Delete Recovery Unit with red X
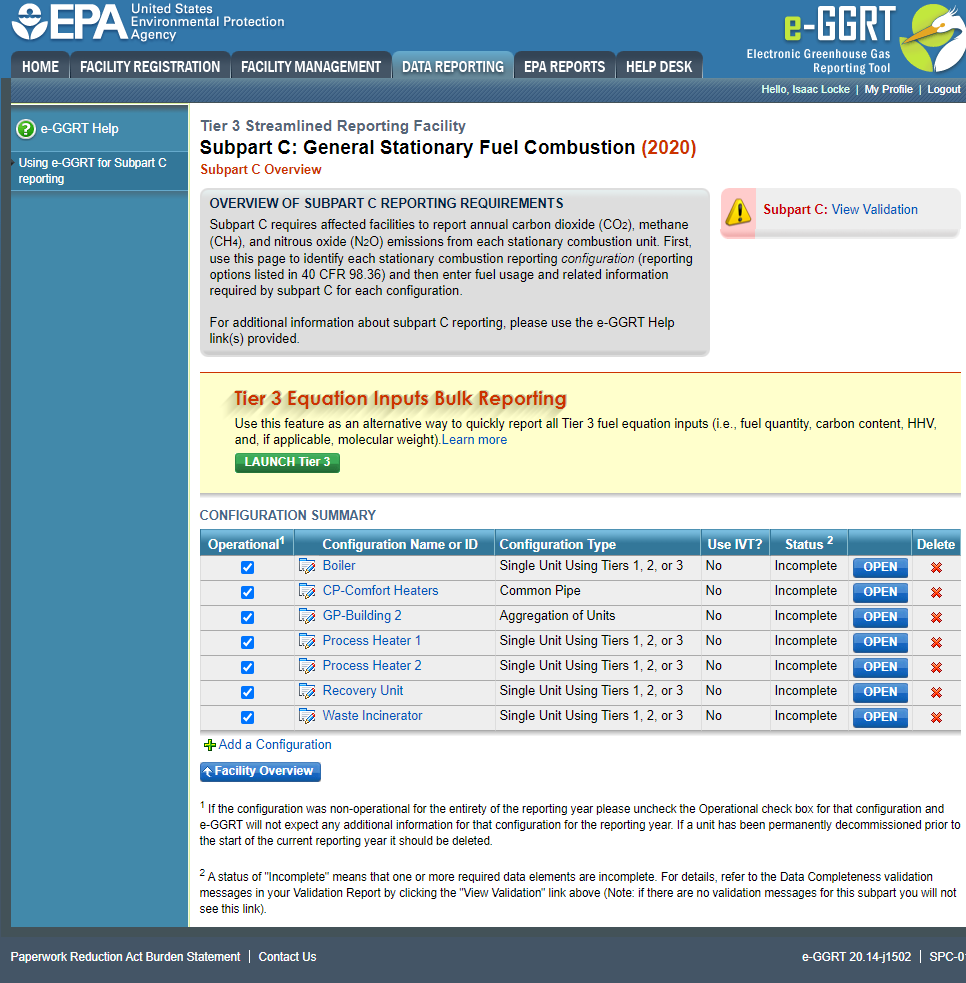 pos(937,693)
